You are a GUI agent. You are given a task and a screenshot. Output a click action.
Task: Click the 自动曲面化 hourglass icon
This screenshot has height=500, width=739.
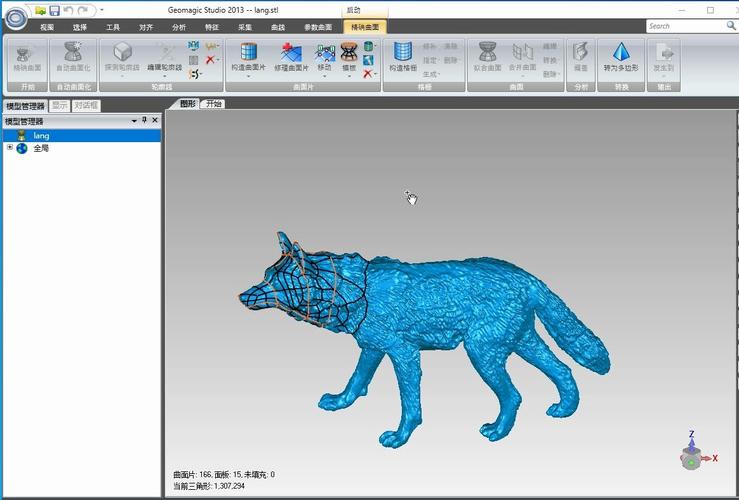[x=73, y=51]
